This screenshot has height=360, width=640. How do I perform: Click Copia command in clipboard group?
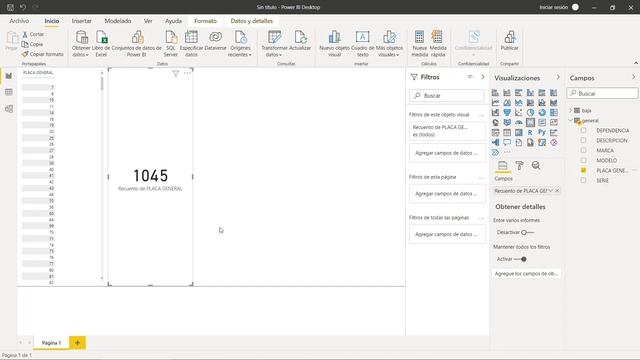pos(32,44)
